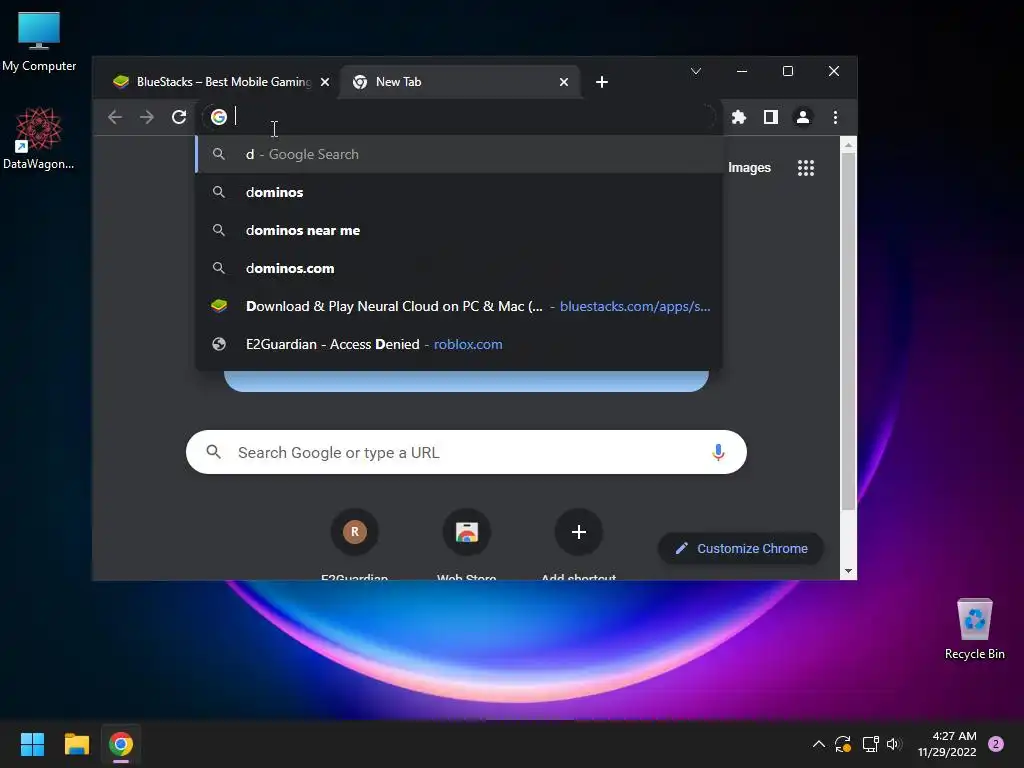1024x768 pixels.
Task: Click the 'Search Google or type a URL' box
Action: coord(466,452)
